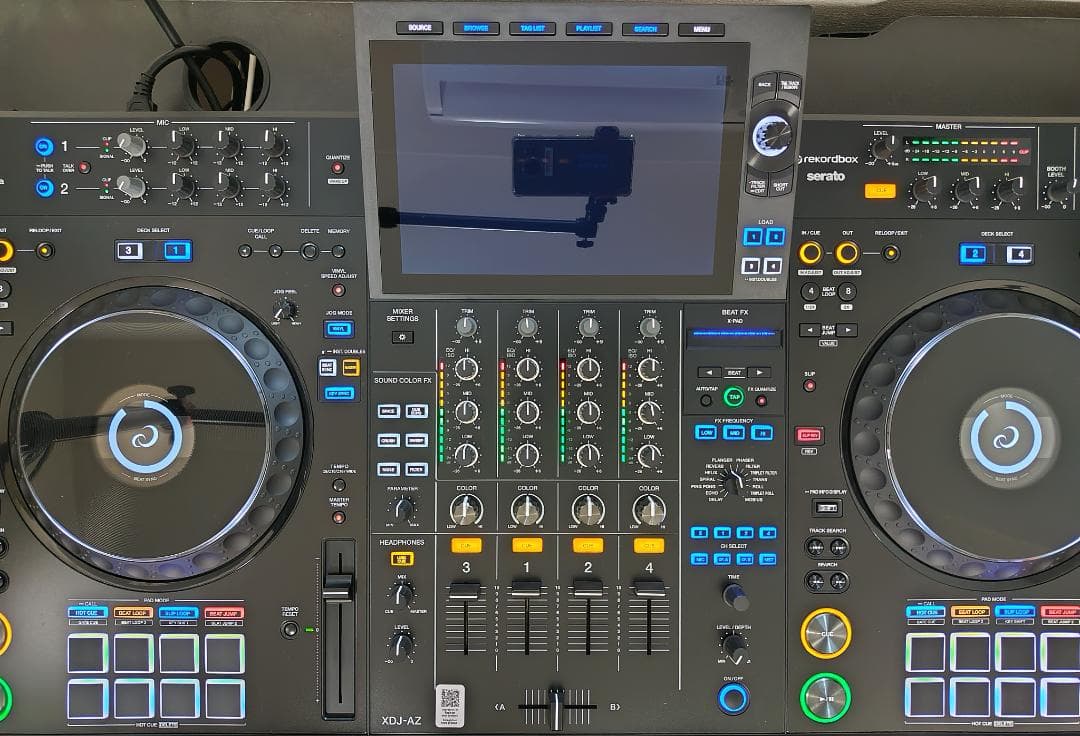Open the TAG LIST screen
This screenshot has height=736, width=1080.
click(532, 28)
